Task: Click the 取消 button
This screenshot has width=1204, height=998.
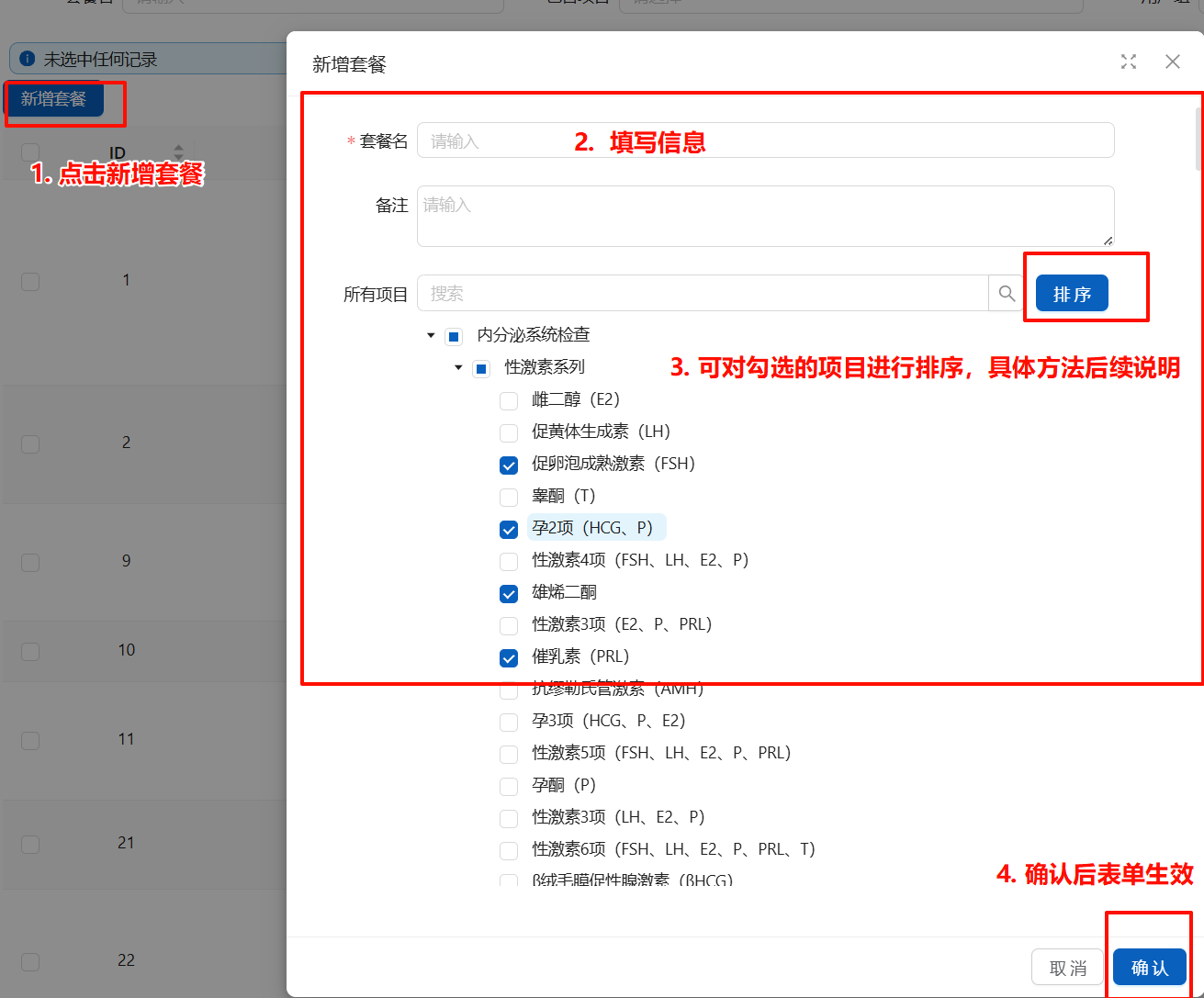Action: point(1067,968)
